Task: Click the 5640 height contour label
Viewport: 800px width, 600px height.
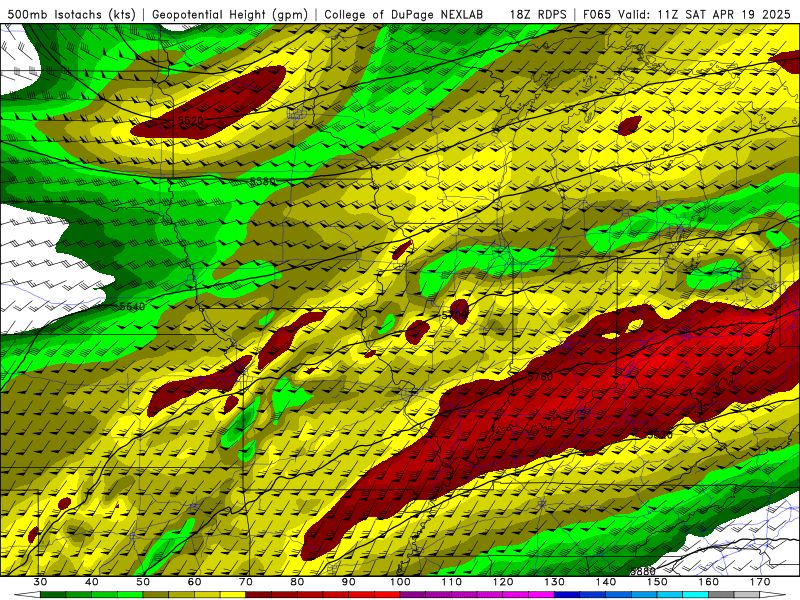Action: pos(133,307)
